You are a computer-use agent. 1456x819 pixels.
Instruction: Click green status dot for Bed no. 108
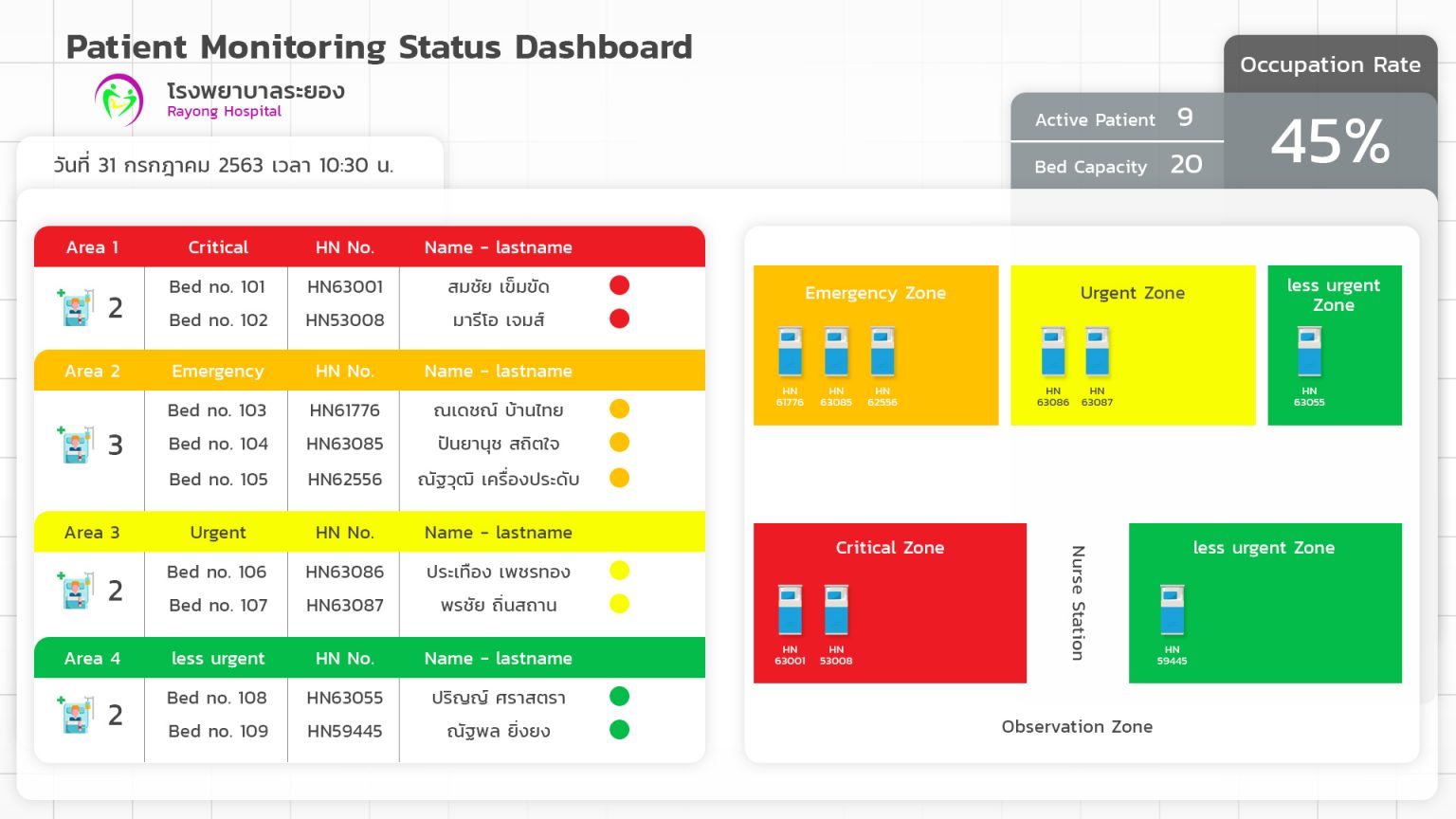click(620, 697)
